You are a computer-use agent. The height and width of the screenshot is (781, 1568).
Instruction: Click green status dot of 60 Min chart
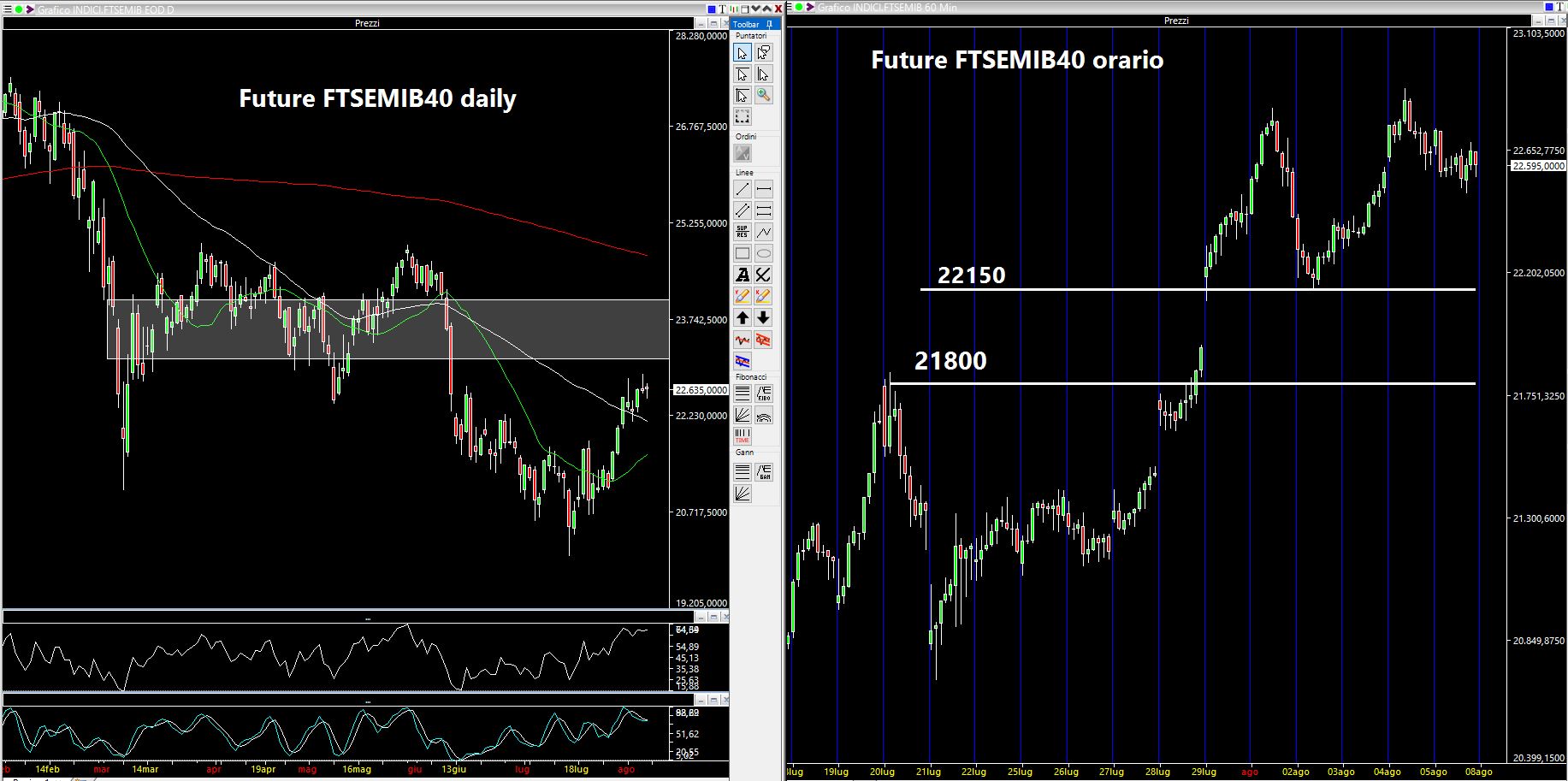[799, 7]
